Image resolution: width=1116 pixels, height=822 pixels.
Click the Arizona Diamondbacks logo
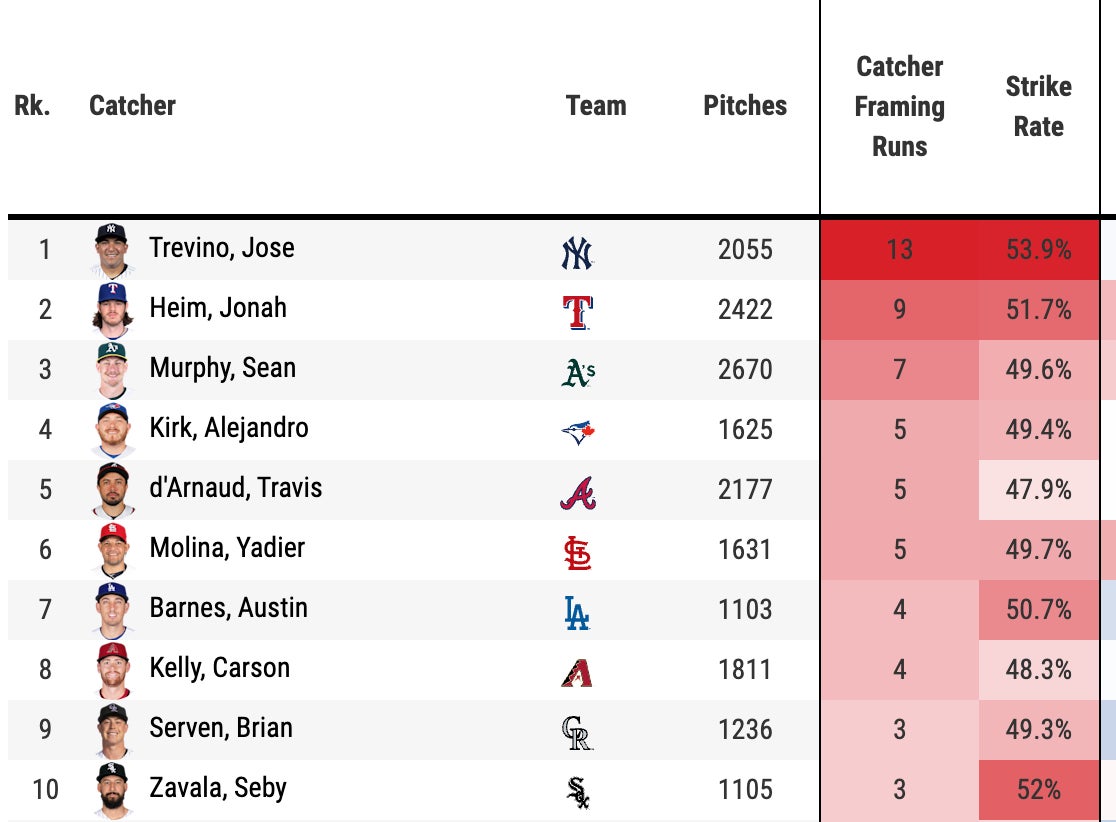577,671
